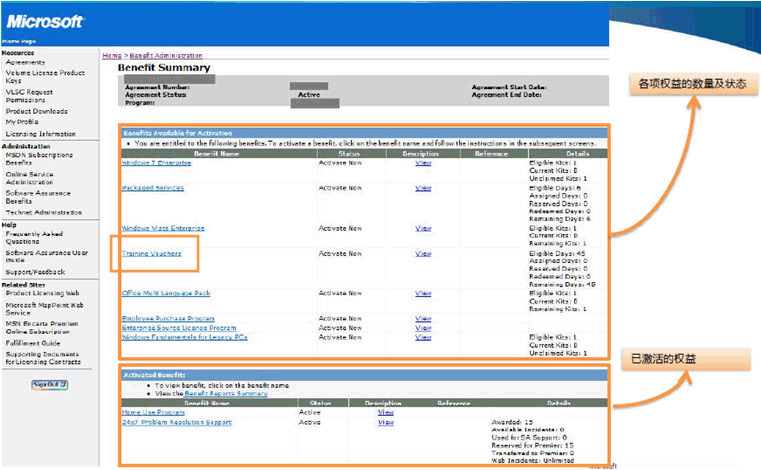Open Support/Feedback under Help
Viewport: 761px width, 470px height.
[35, 272]
